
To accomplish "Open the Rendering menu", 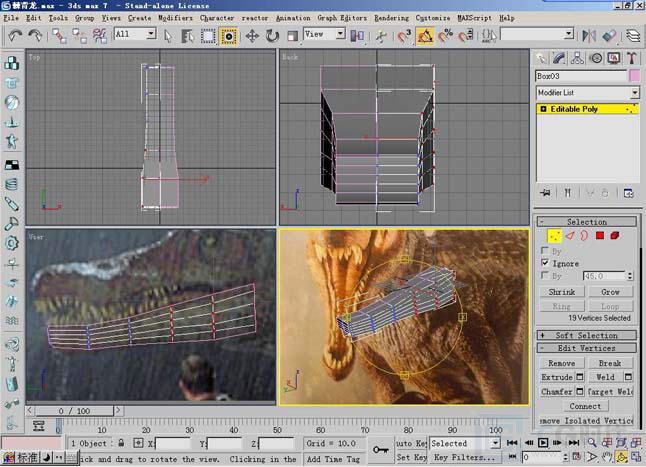I will (x=391, y=18).
